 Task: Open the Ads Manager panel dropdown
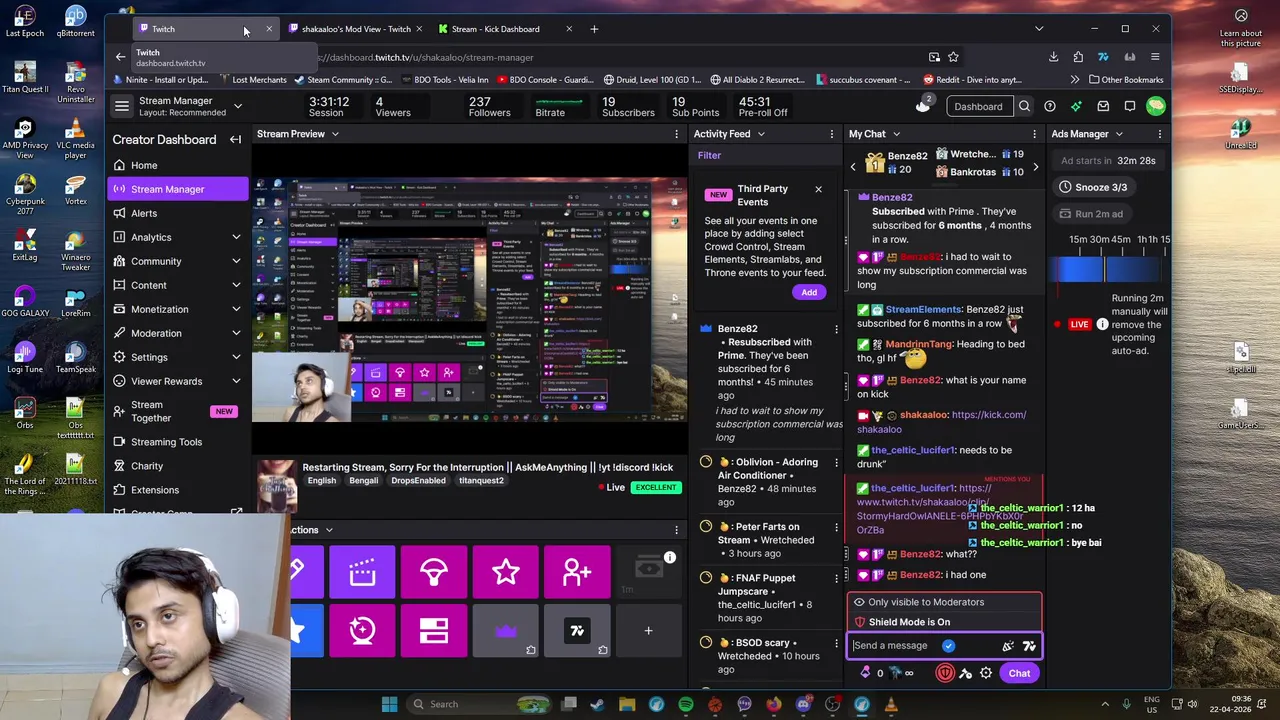pyautogui.click(x=1119, y=134)
